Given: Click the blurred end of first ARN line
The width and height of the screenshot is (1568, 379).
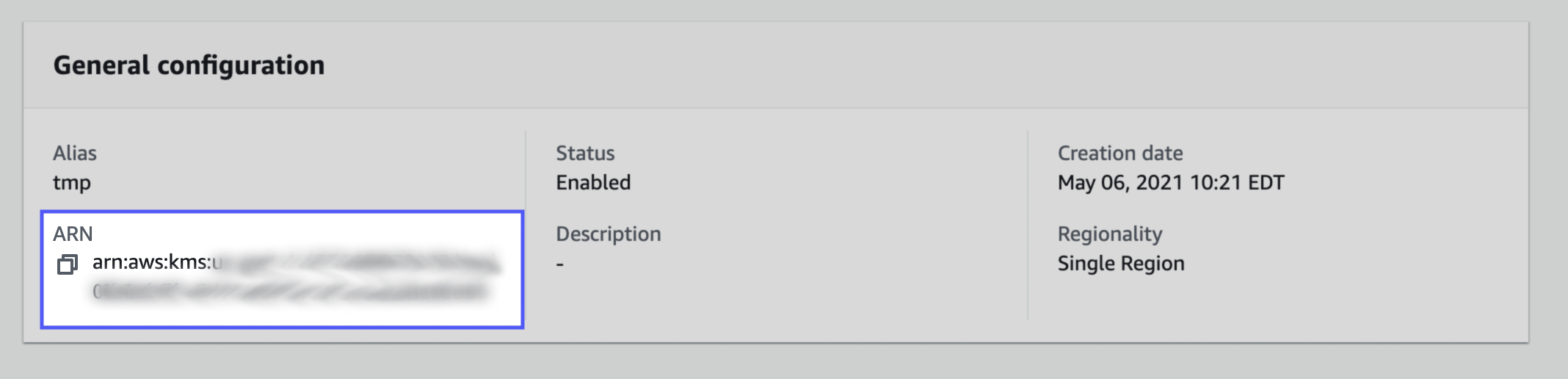Looking at the screenshot, I should pos(411,263).
